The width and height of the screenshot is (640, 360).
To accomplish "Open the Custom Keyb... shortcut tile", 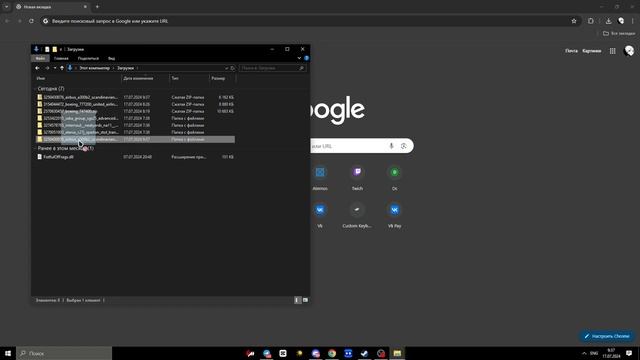I will tap(357, 216).
